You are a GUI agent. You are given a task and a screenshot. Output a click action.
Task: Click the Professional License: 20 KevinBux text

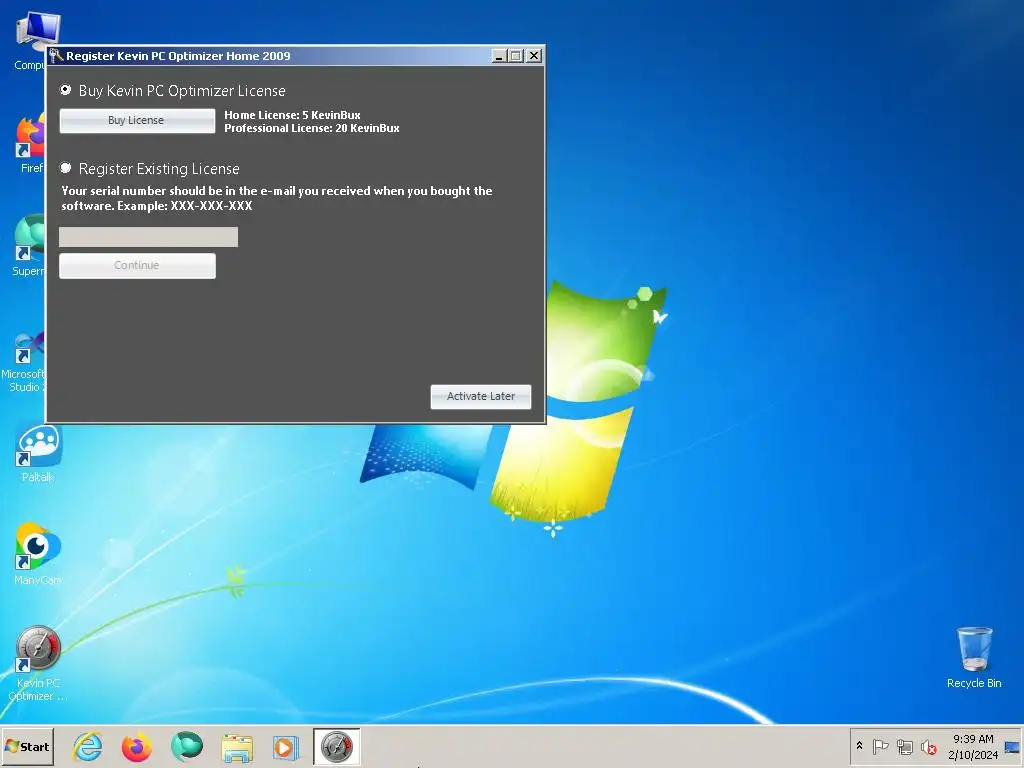(x=312, y=128)
